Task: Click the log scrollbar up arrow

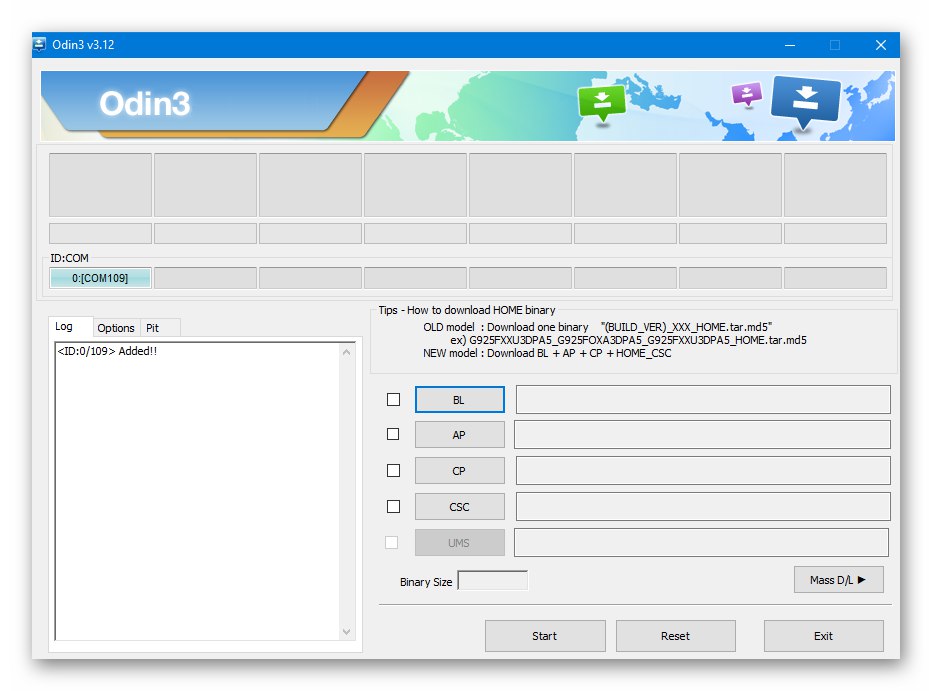Action: coord(347,352)
